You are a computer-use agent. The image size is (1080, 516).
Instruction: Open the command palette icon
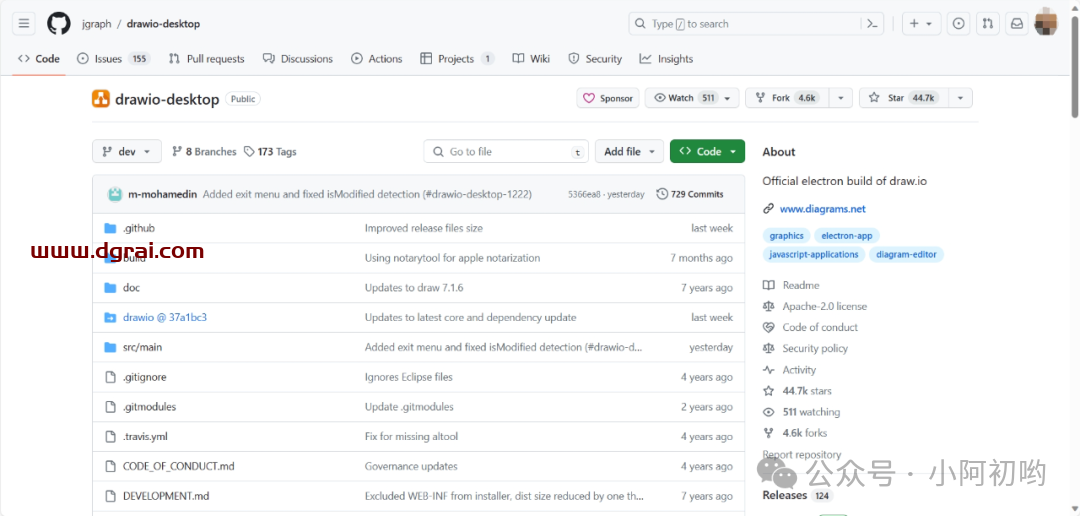(x=872, y=24)
